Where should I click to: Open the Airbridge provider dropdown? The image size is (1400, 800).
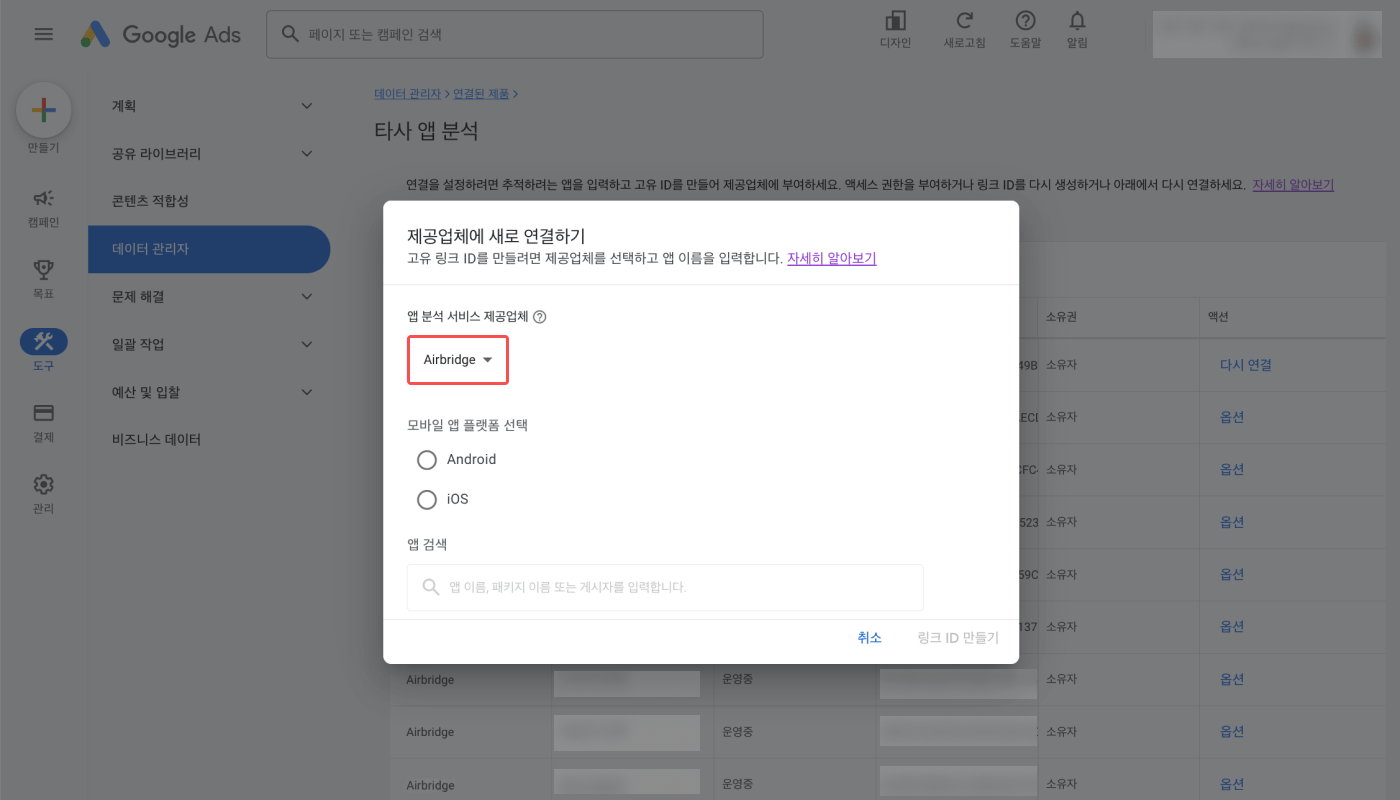click(458, 360)
